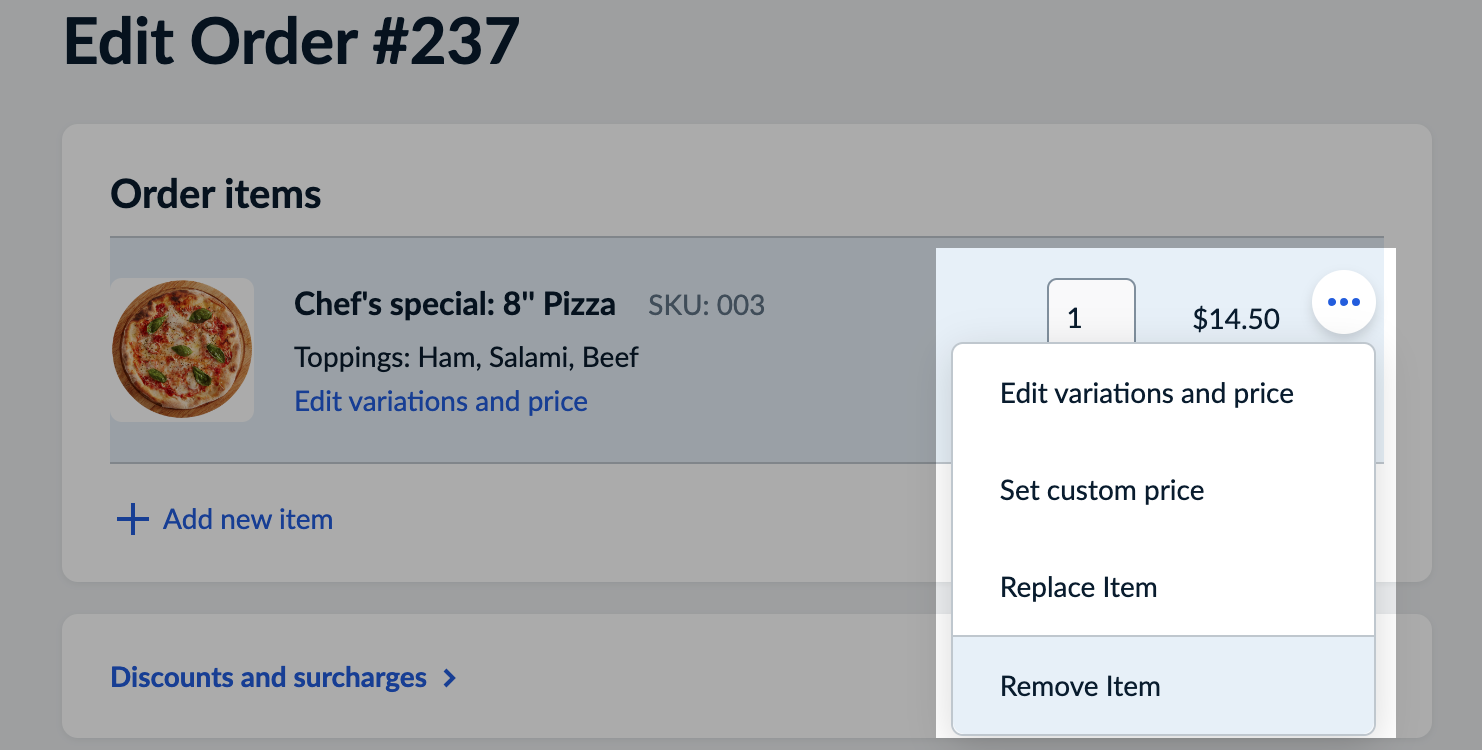The height and width of the screenshot is (750, 1482).
Task: Pick Edit variations and price from the dropdown menu
Action: point(1146,393)
